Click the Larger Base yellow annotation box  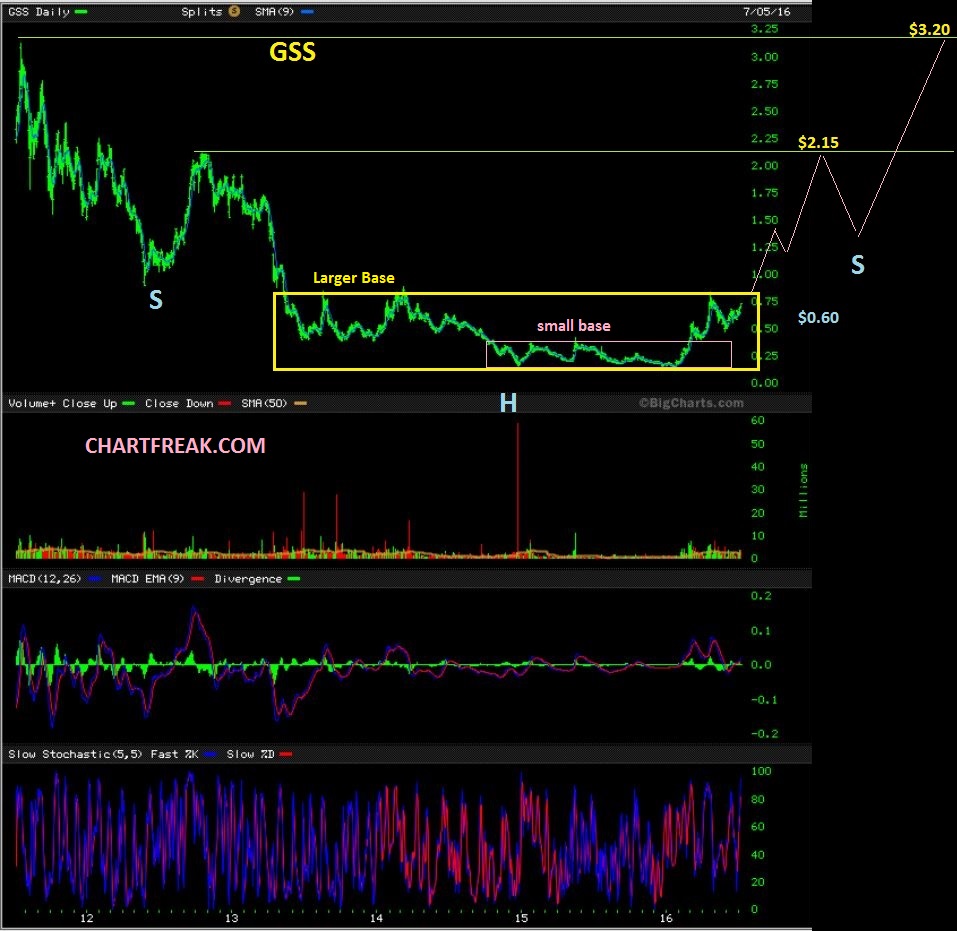click(354, 277)
